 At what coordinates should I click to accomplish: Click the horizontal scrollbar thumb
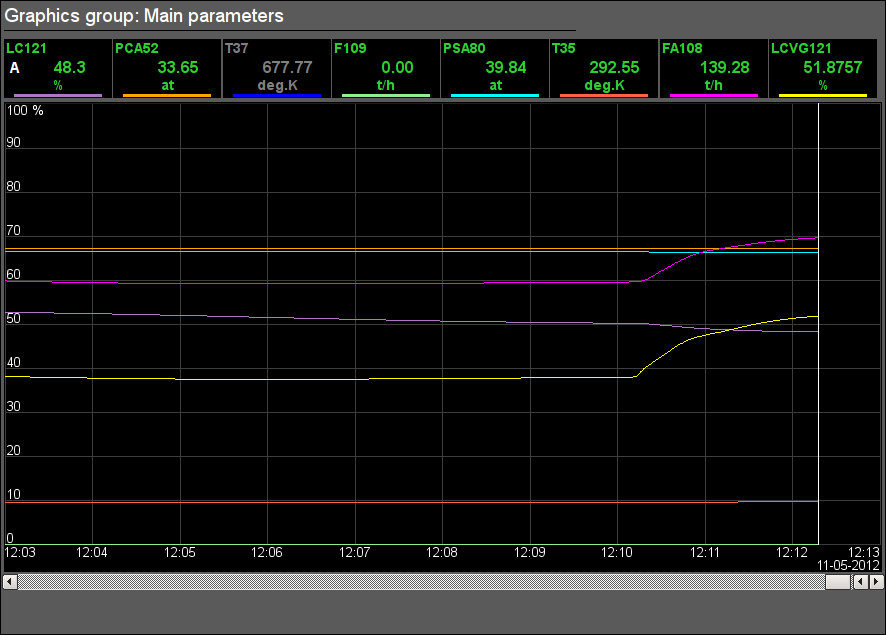(x=838, y=581)
